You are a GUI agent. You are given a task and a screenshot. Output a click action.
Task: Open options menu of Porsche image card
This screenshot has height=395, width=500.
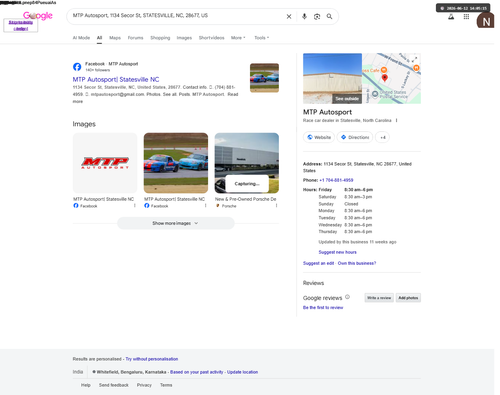tap(276, 206)
